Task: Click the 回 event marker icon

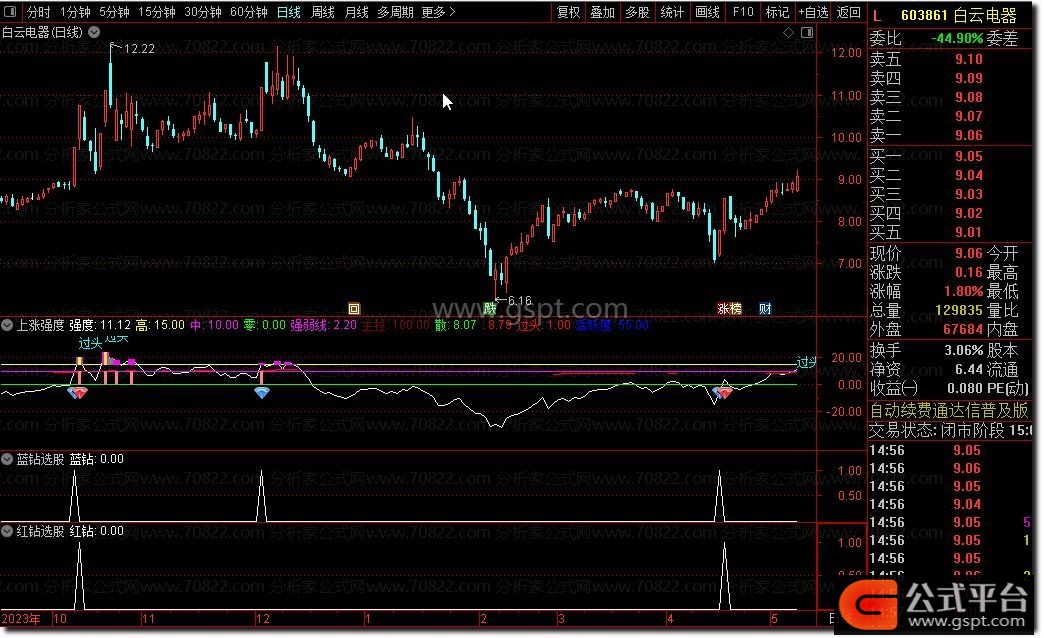Action: pos(354,308)
